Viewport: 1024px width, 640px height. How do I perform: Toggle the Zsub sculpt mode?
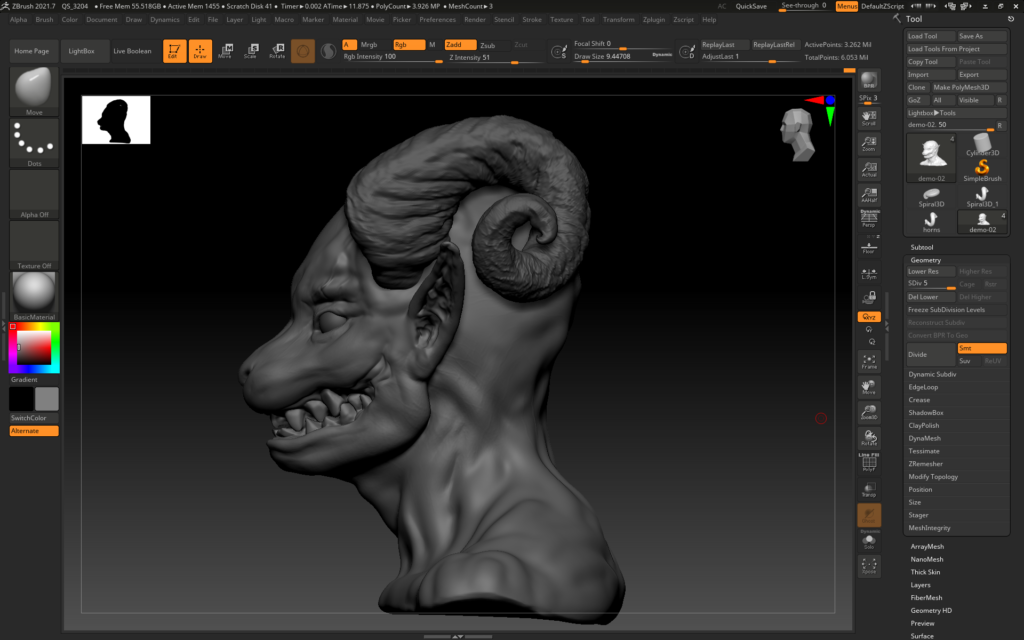click(x=488, y=45)
